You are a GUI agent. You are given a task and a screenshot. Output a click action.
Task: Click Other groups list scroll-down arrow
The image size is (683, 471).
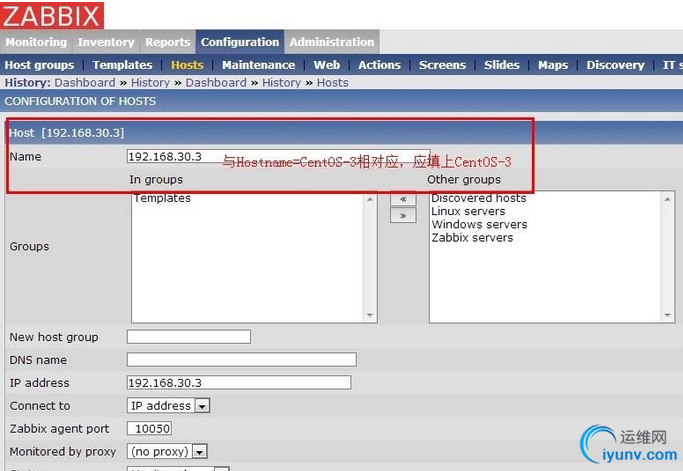coord(667,315)
